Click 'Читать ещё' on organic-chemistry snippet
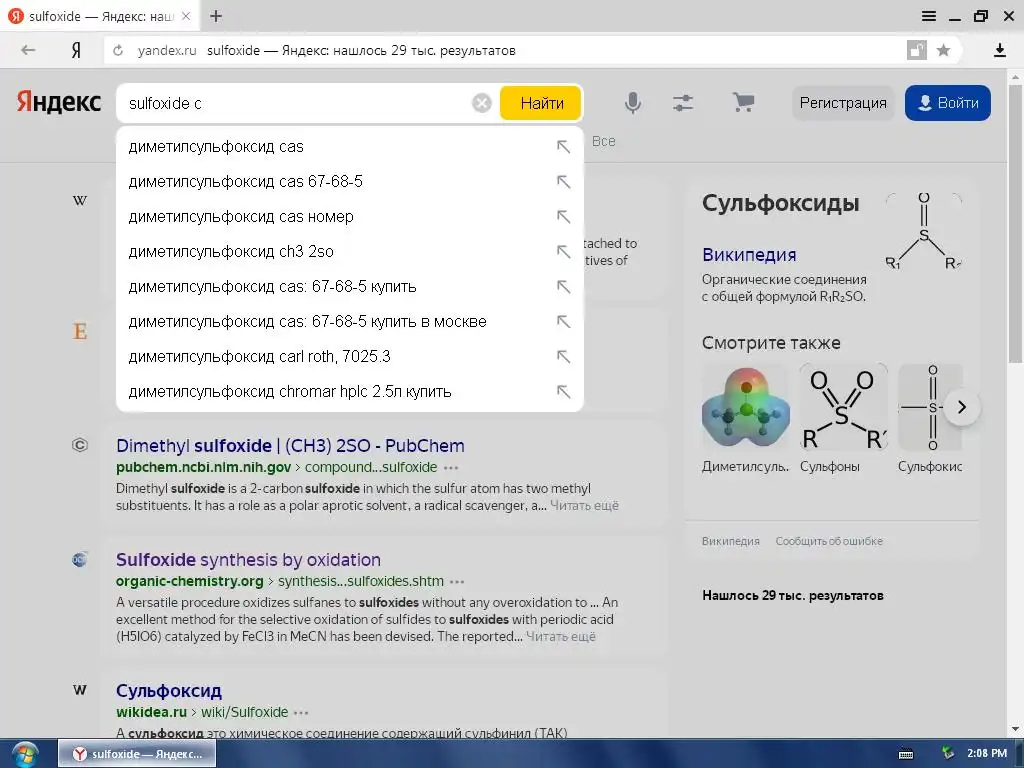This screenshot has width=1024, height=768. [x=561, y=637]
